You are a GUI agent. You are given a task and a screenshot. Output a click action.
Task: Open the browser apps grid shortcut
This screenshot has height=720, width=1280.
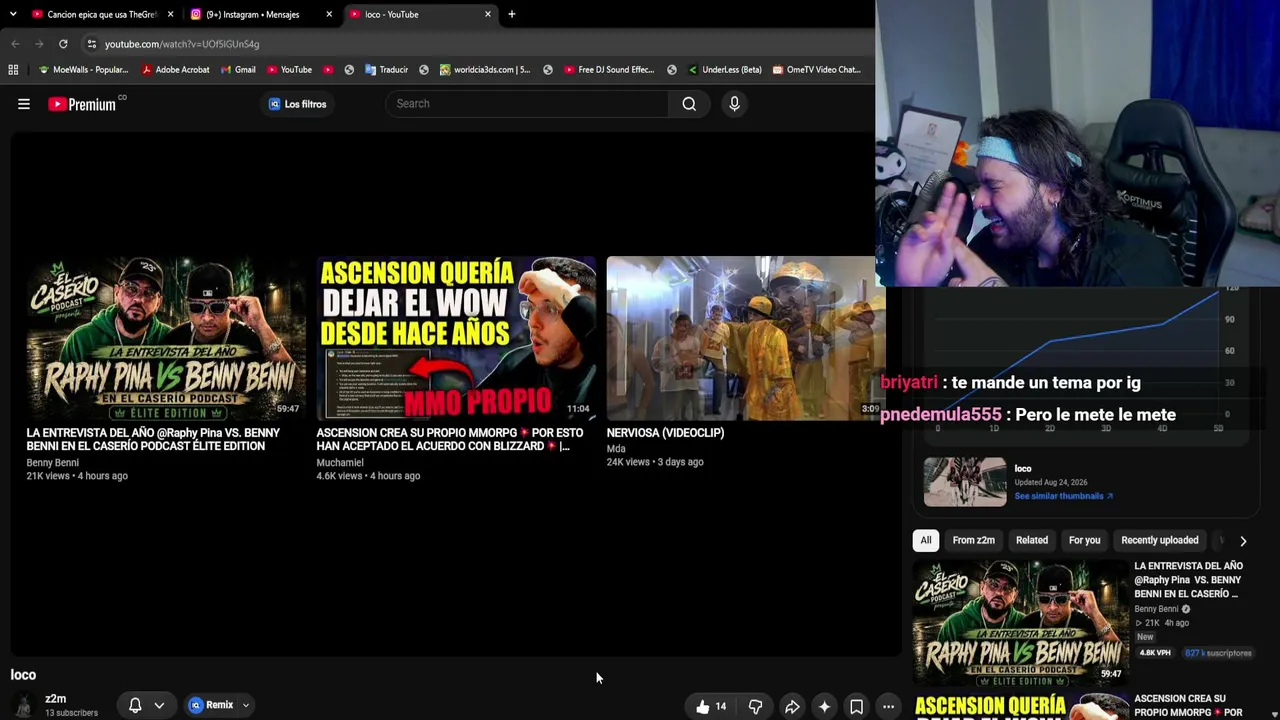pyautogui.click(x=13, y=70)
